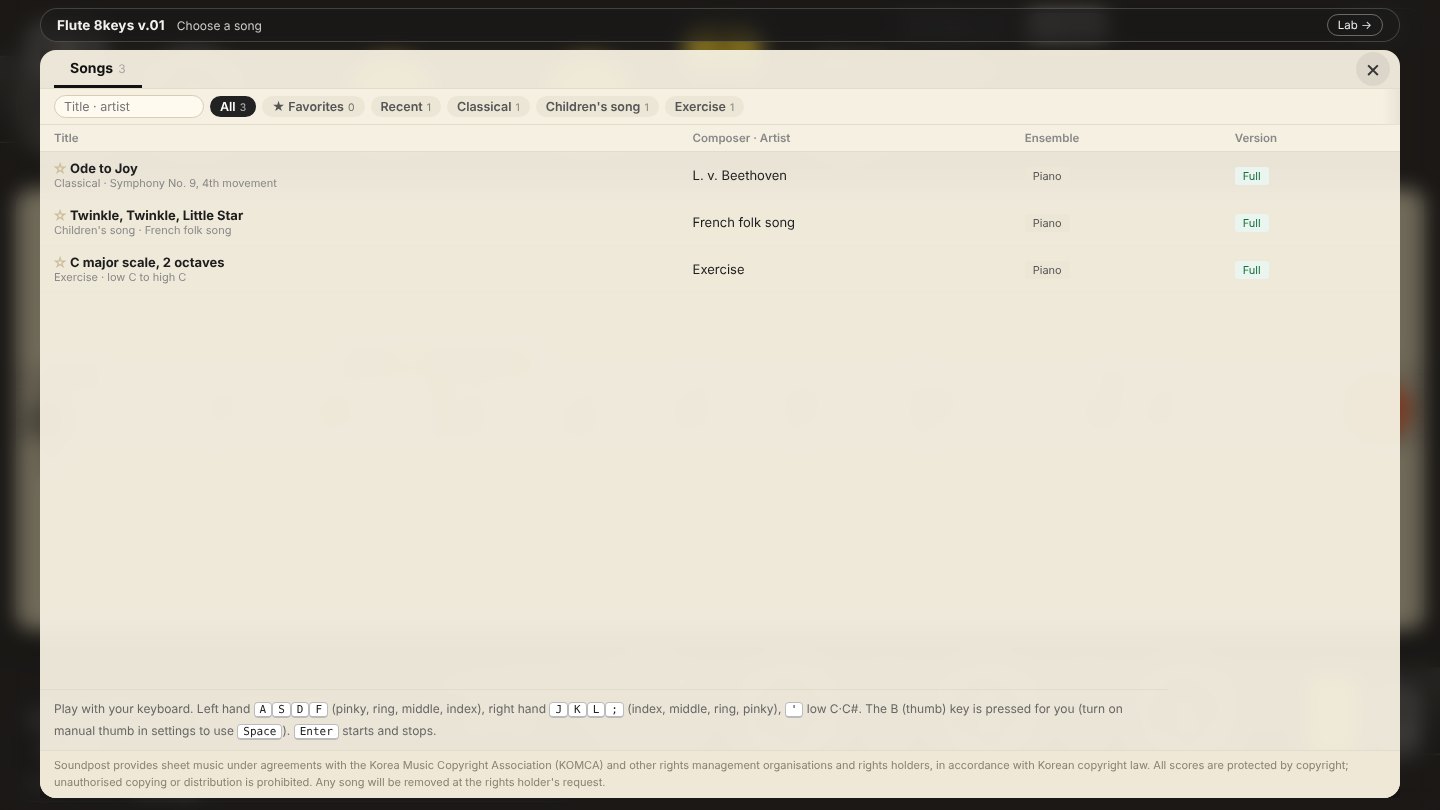The width and height of the screenshot is (1440, 810).
Task: Pick the C major scale, 2 octaves title
Action: click(147, 262)
